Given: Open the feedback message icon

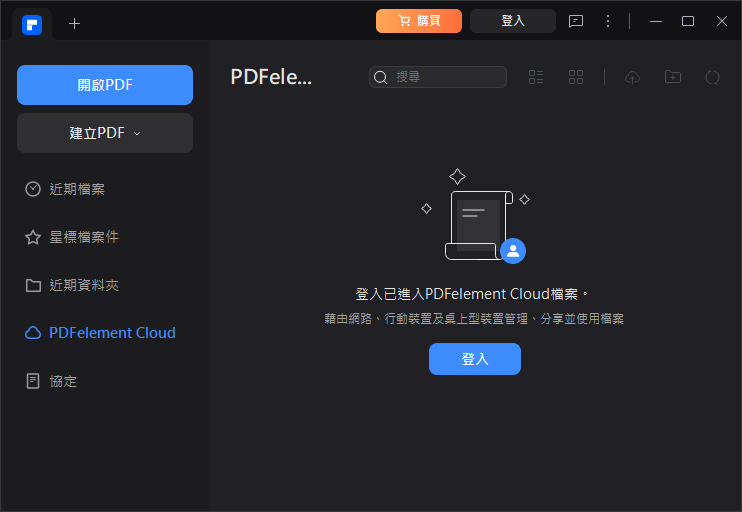Looking at the screenshot, I should pos(575,21).
